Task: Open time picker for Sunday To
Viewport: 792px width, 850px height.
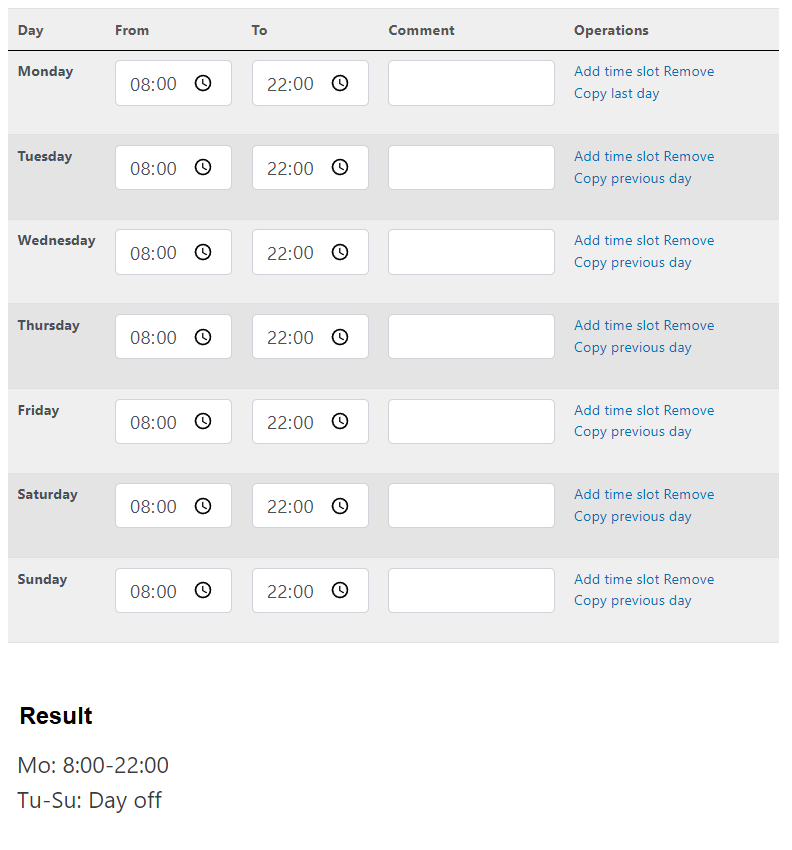Action: (340, 591)
